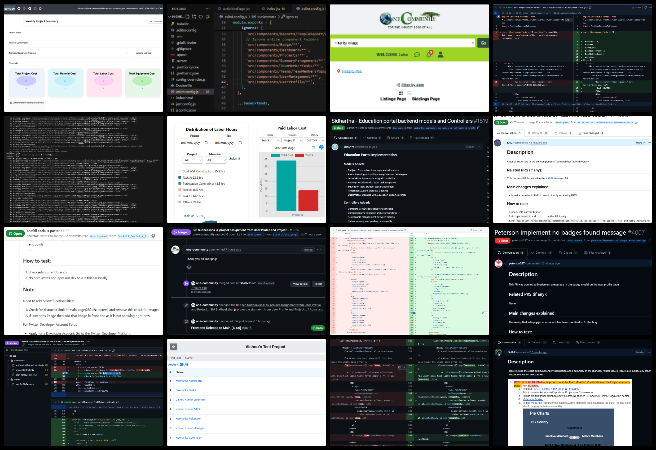Click the teal legend swatch above the chart
Image resolution: width=656 pixels, height=450 pixels.
(275, 155)
